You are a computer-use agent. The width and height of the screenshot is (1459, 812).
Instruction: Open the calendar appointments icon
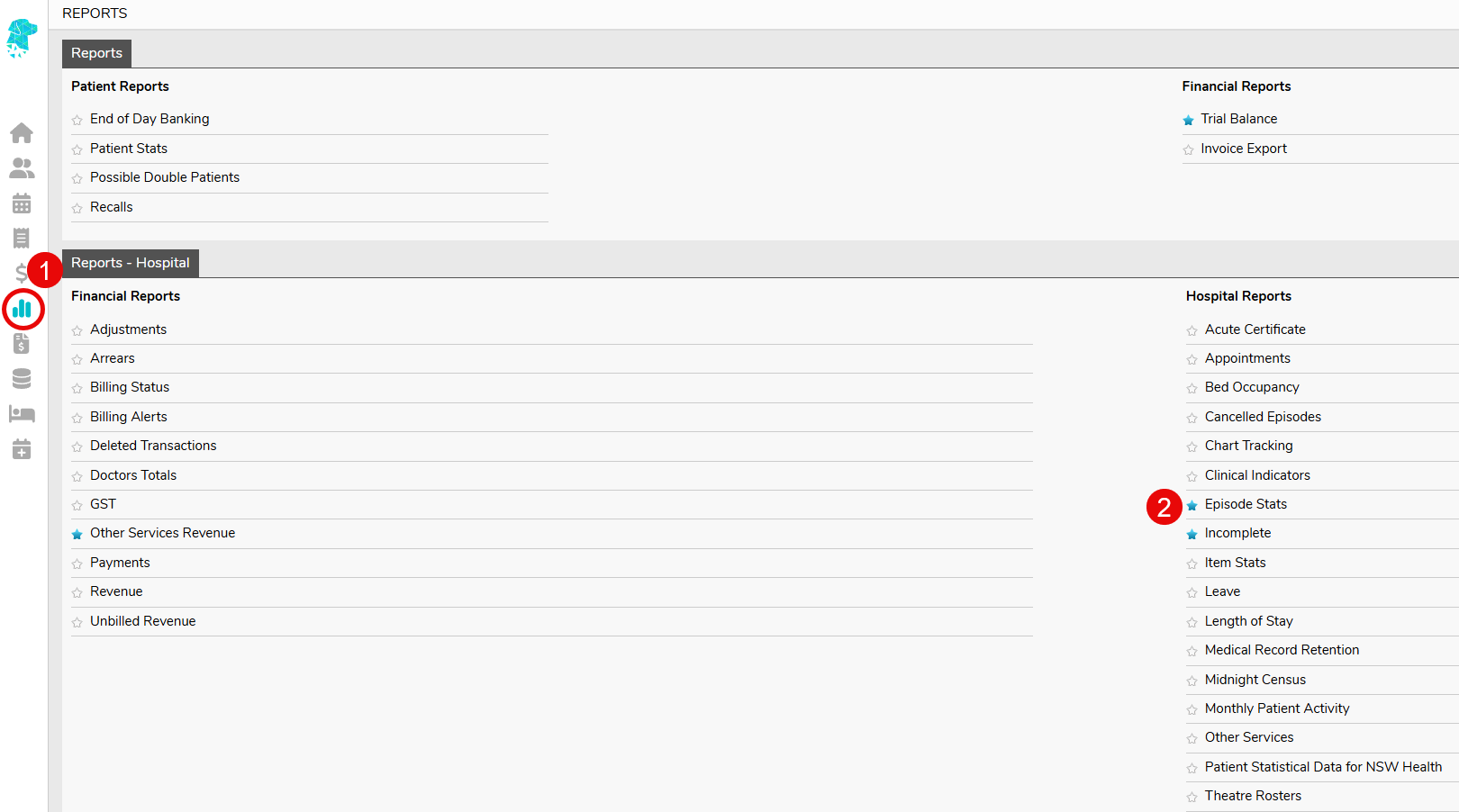22,203
